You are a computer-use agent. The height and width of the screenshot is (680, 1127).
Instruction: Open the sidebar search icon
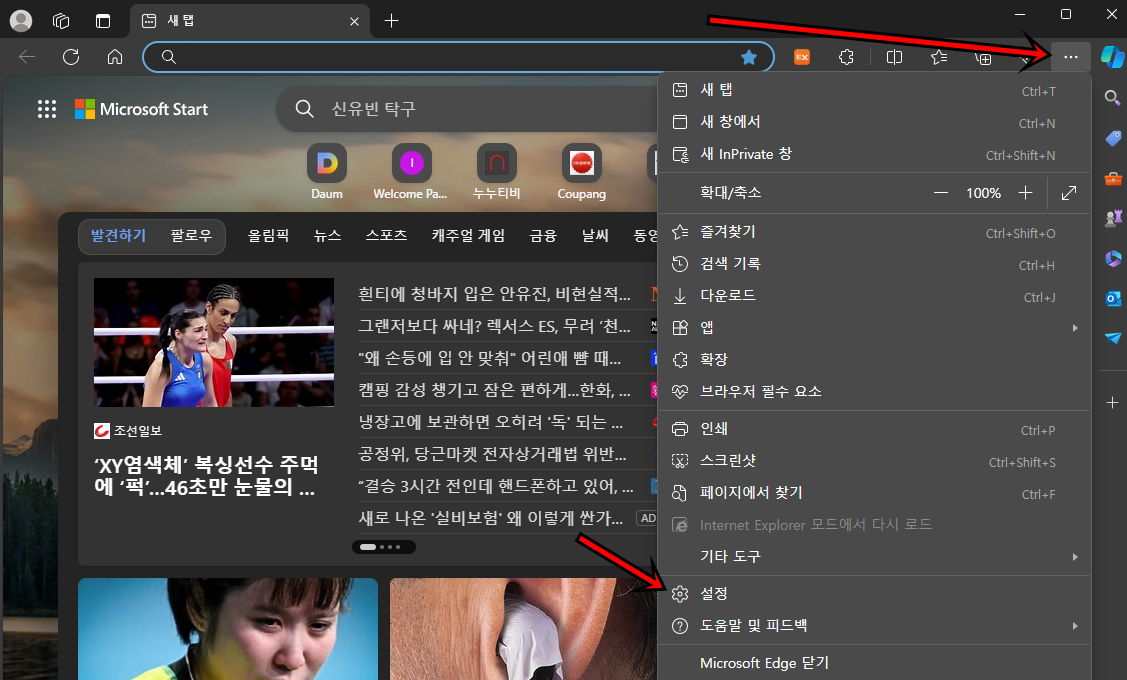click(1112, 98)
